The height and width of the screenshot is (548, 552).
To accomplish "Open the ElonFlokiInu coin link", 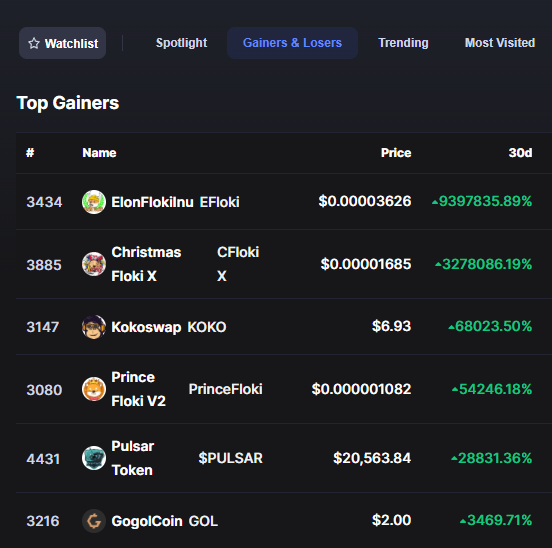I will click(x=152, y=202).
